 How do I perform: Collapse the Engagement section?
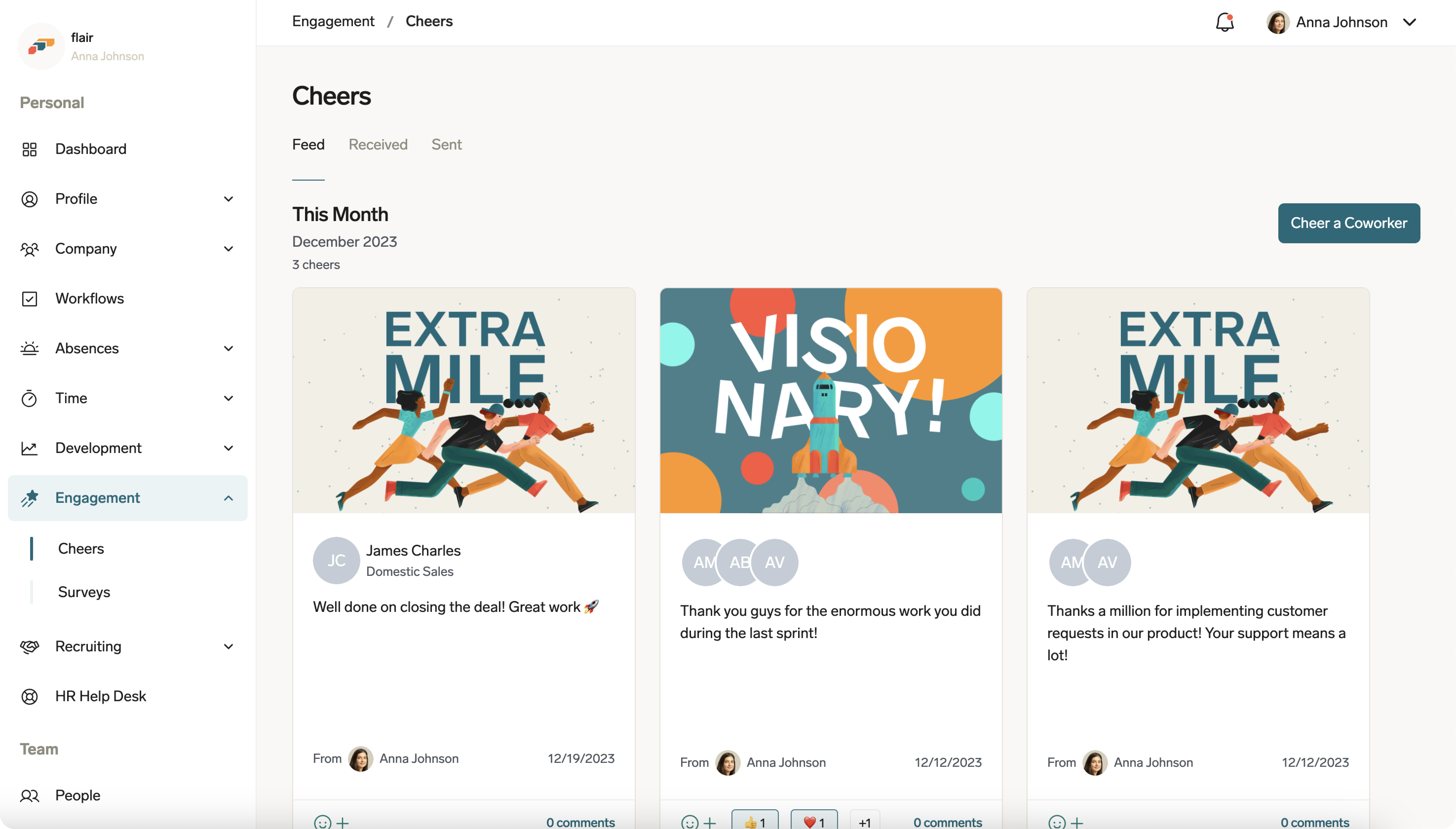point(228,498)
